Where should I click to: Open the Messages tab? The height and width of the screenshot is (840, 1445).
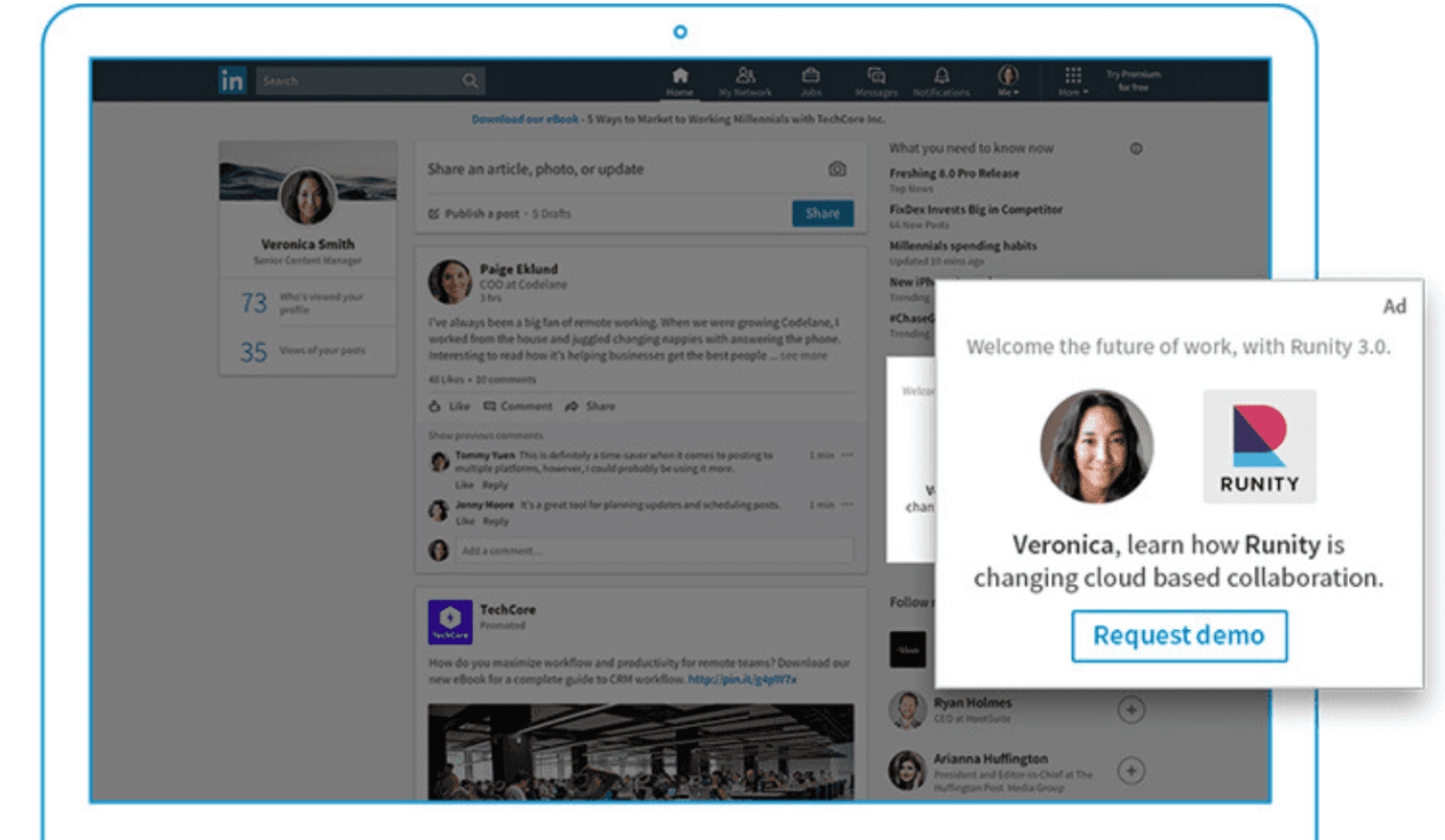[x=876, y=82]
